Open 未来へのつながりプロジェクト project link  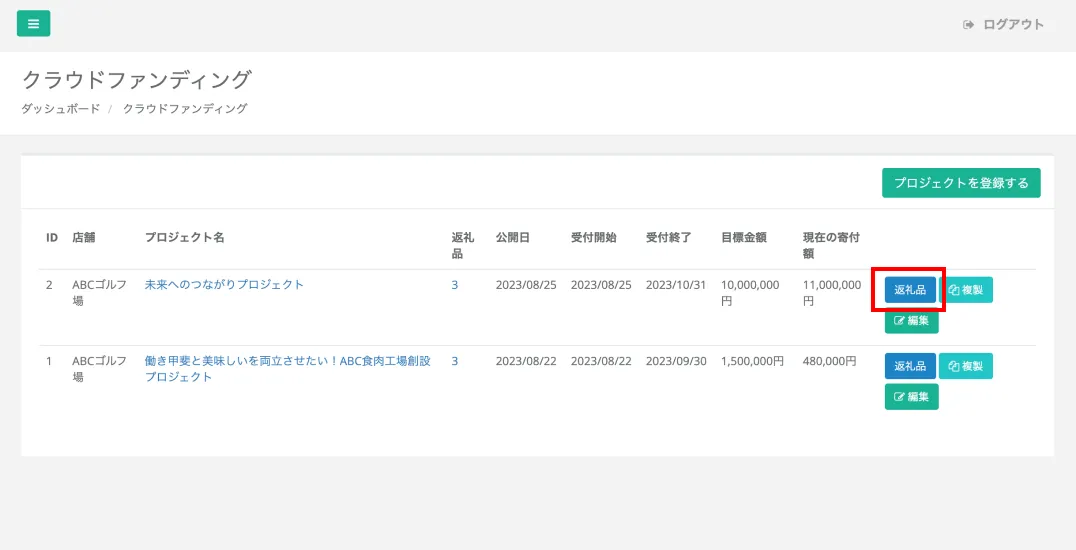click(x=224, y=285)
